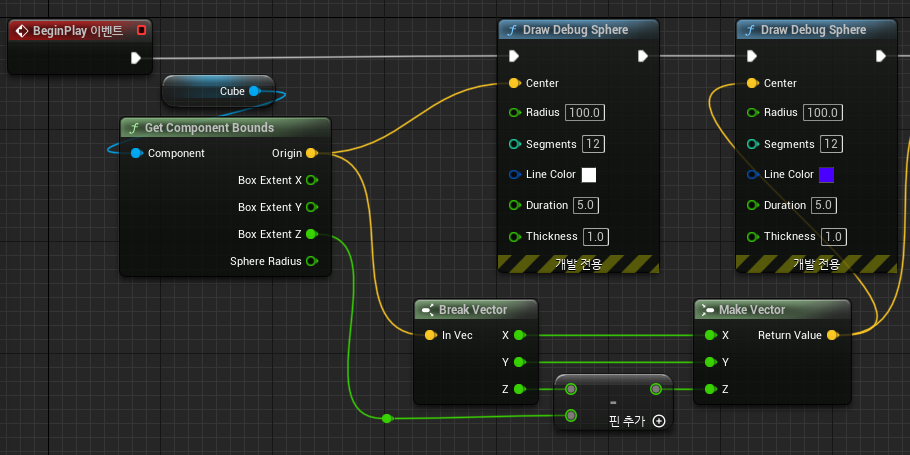Click the second Draw Debug Sphere exec input pin
910x455 pixels.
[x=752, y=56]
